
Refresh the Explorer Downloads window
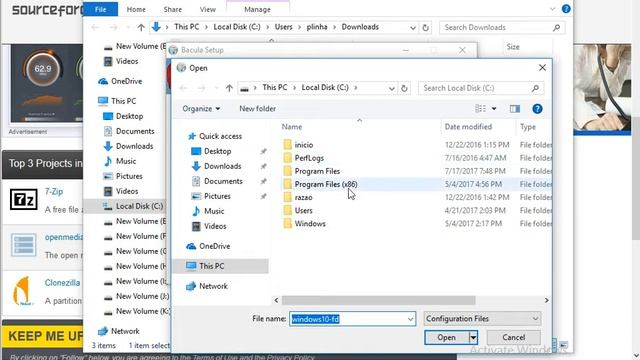pos(425,27)
